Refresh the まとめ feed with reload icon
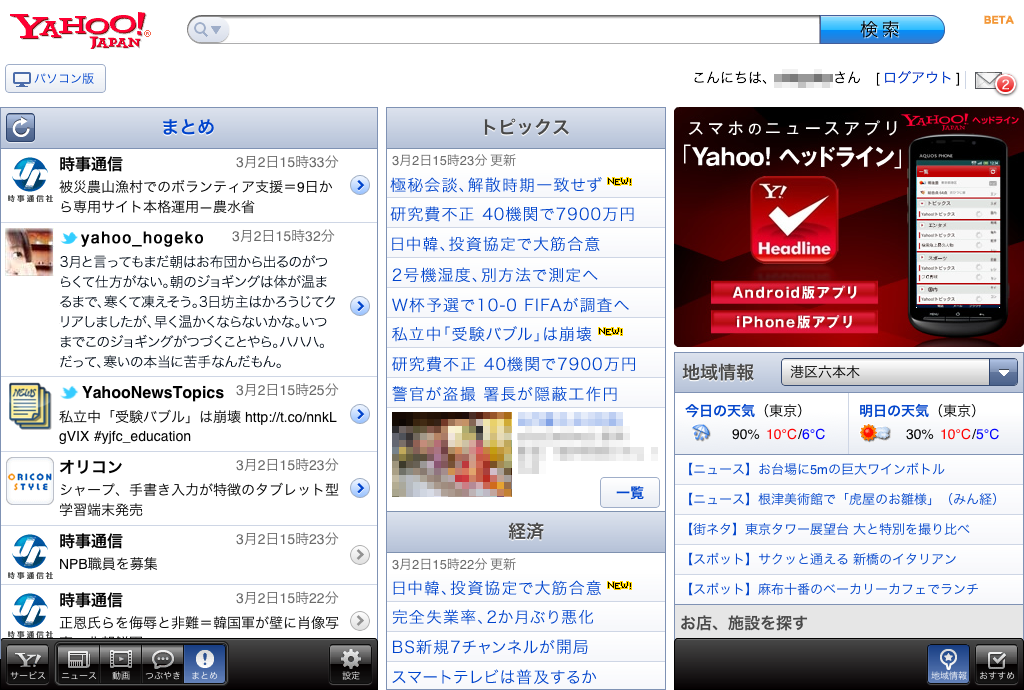 [20, 127]
